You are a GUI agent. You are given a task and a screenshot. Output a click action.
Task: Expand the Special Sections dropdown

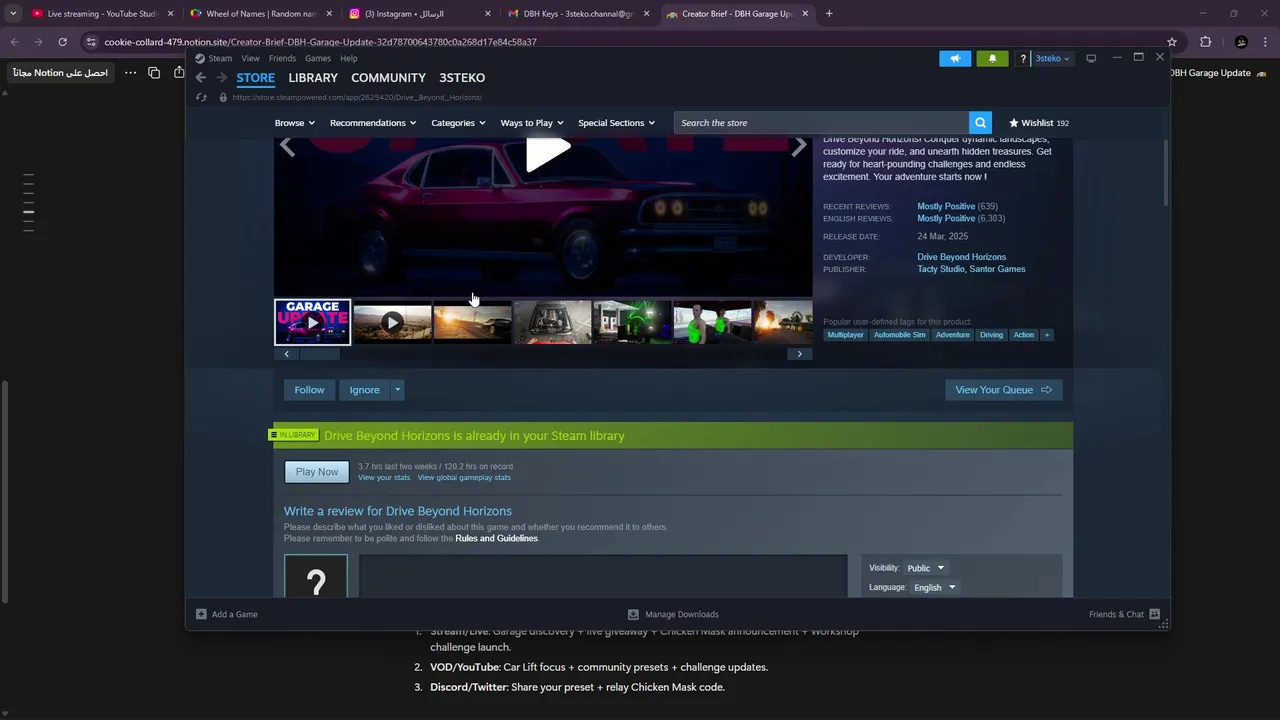point(617,123)
